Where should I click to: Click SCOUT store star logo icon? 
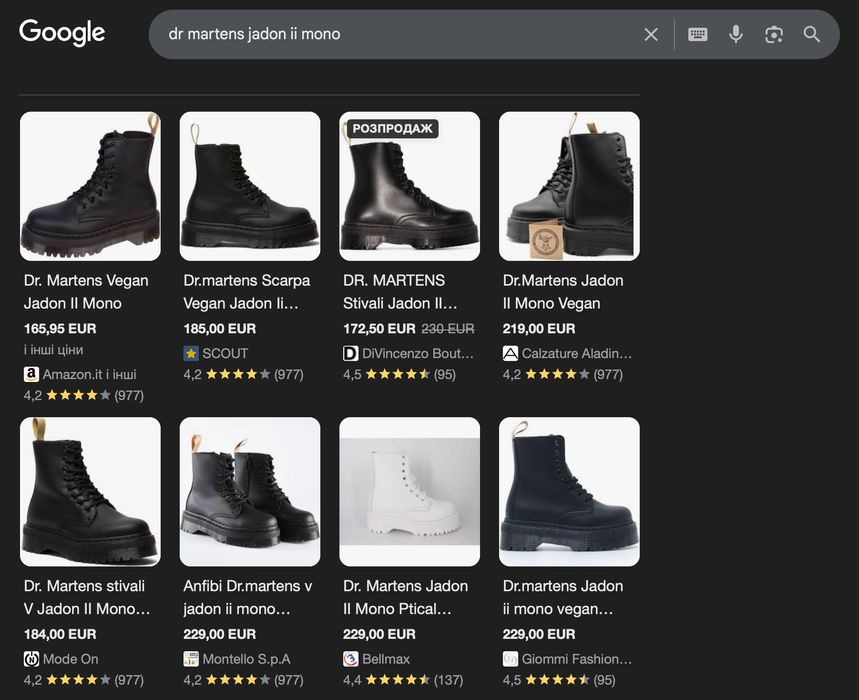(191, 353)
